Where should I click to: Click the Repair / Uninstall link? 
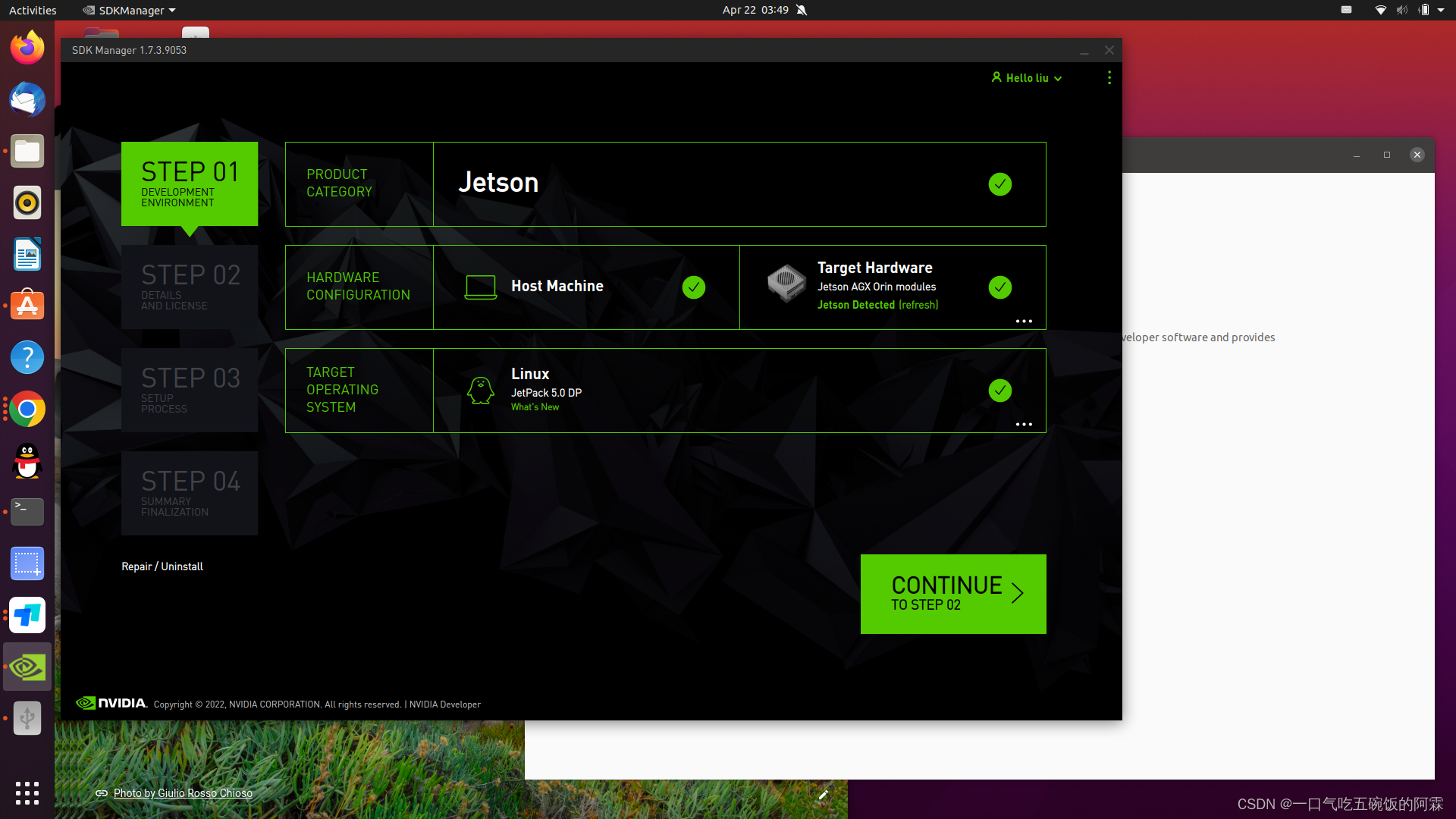162,566
